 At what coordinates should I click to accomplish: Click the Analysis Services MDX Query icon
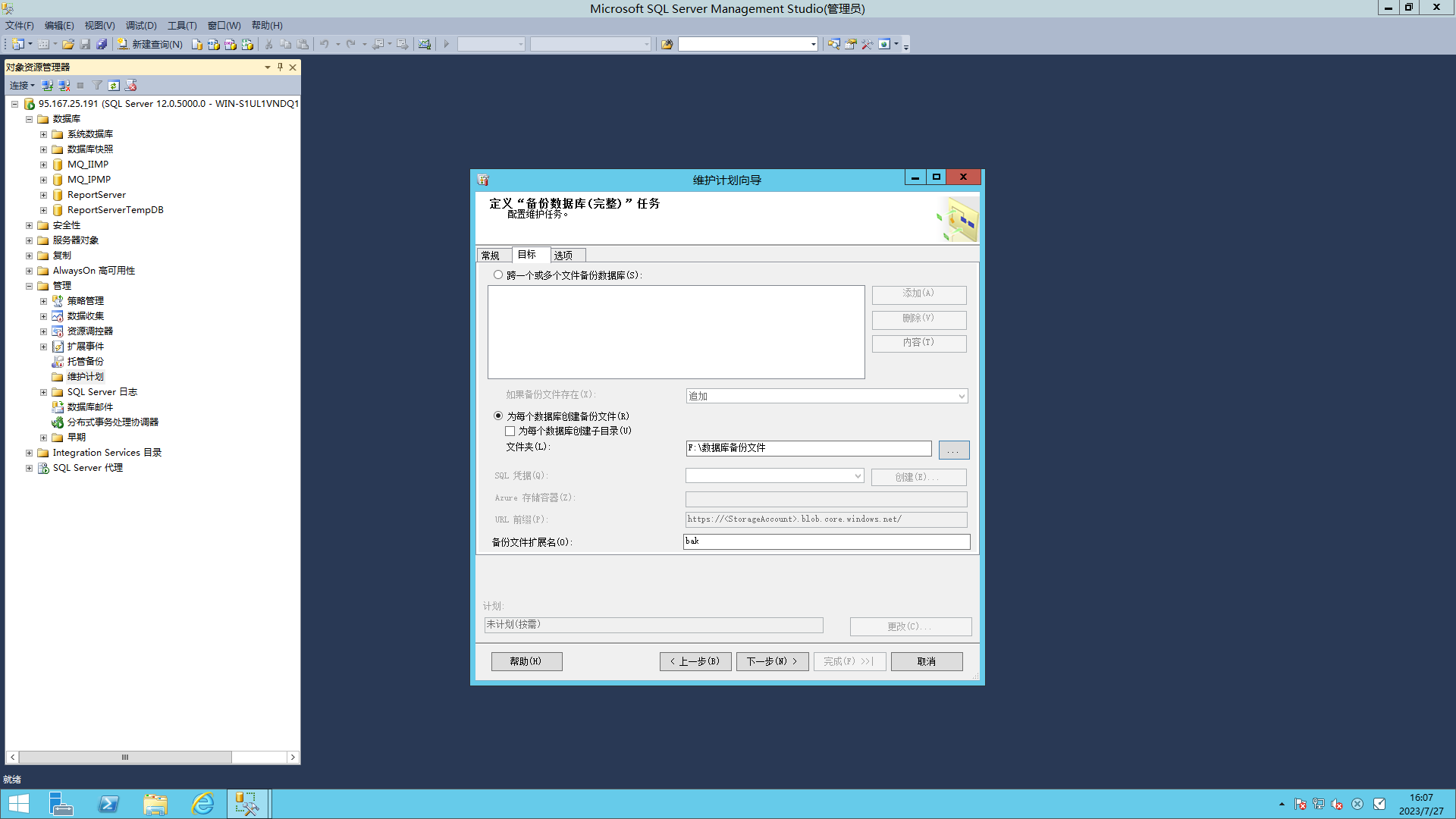point(214,44)
